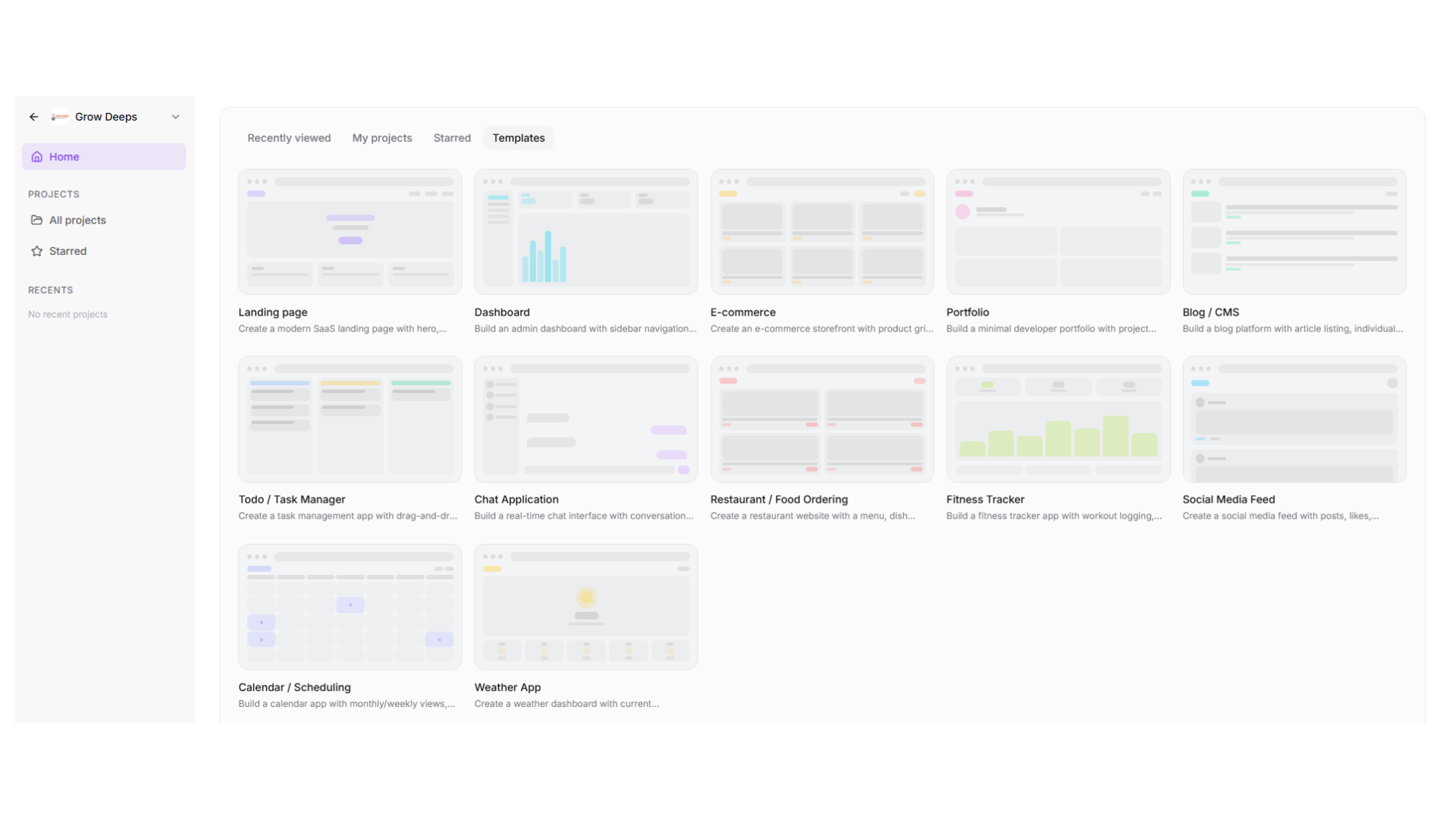Open the Blog / CMS template thumbnail
1456x819 pixels.
1294,232
